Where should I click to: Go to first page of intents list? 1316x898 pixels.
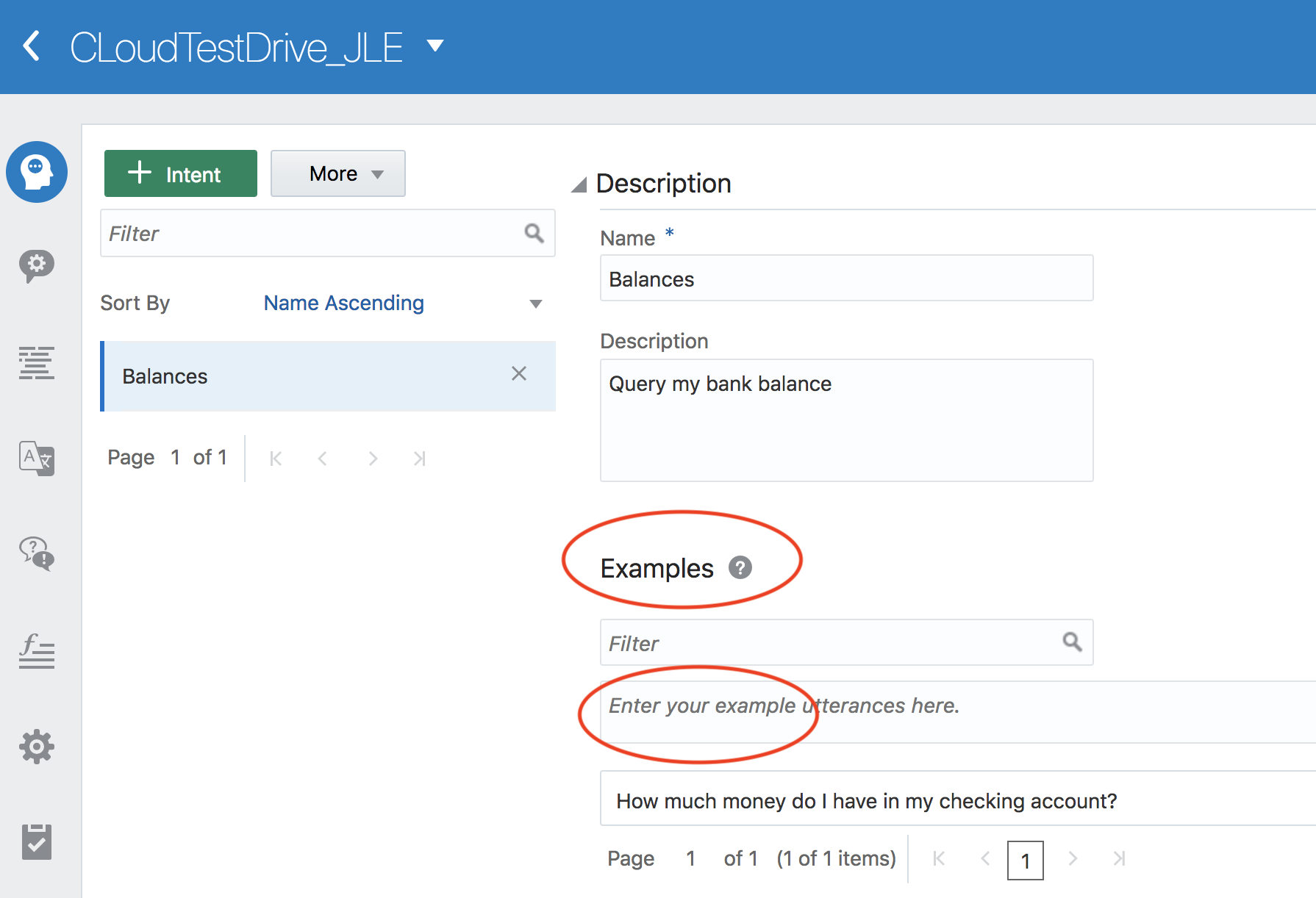pos(276,459)
